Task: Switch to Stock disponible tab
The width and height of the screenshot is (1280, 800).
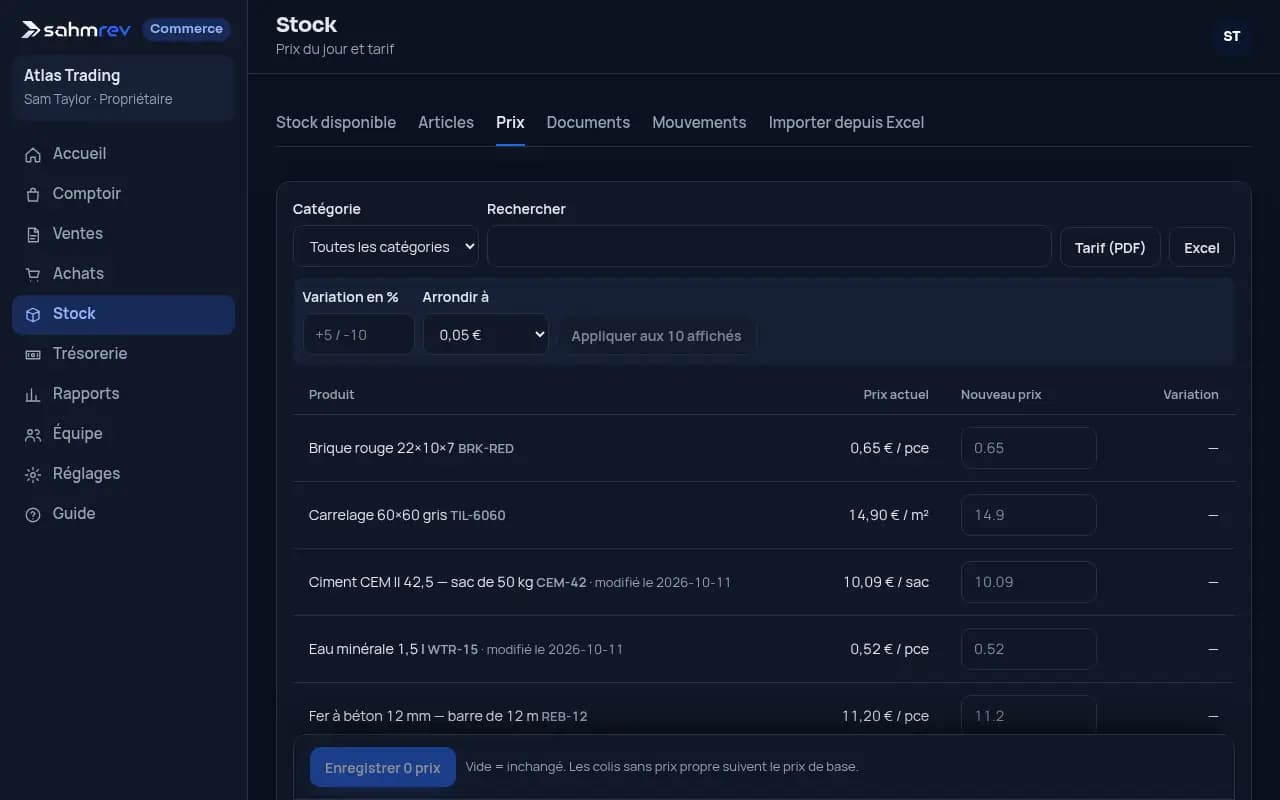Action: [x=336, y=122]
